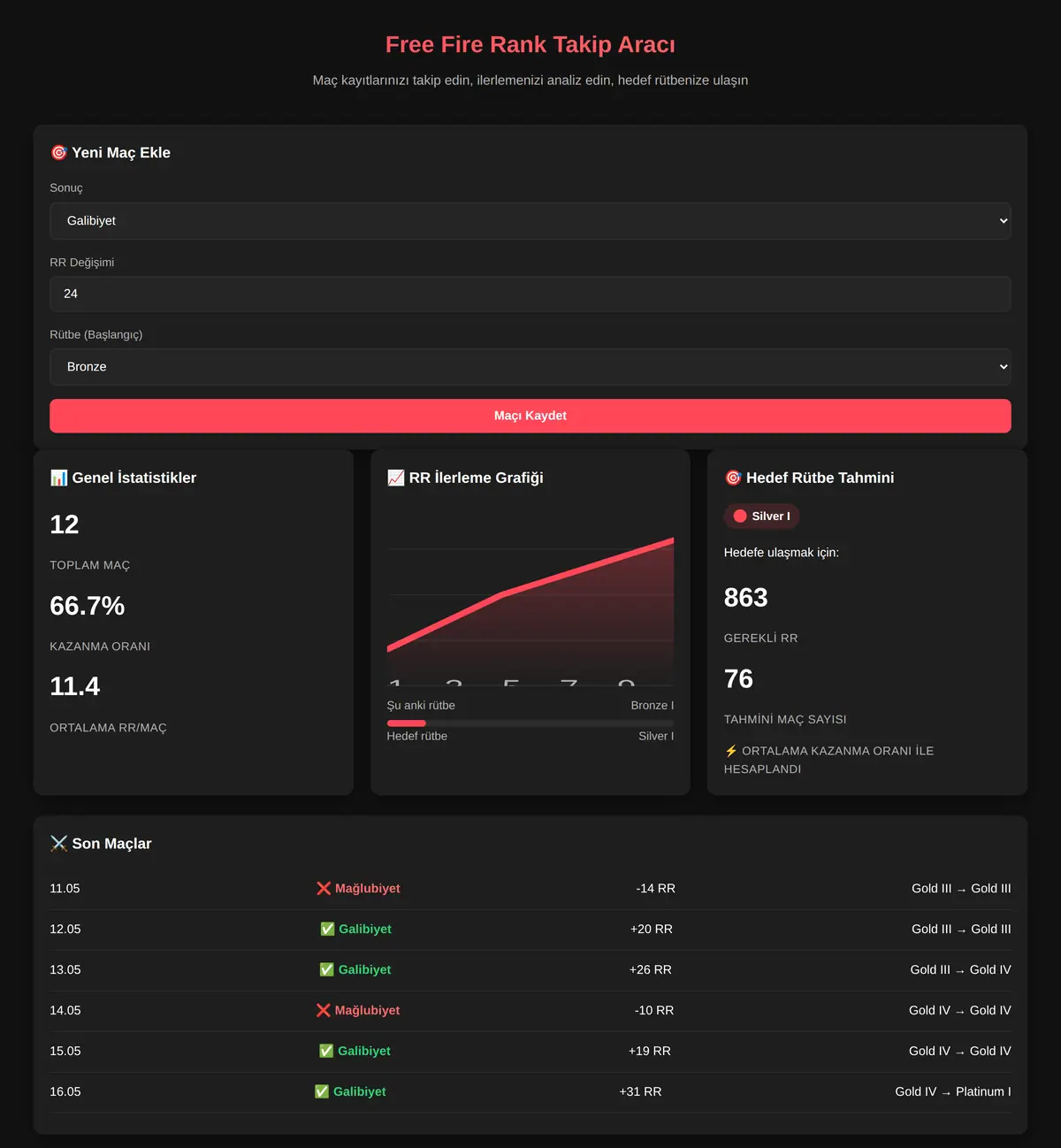The height and width of the screenshot is (1148, 1061).
Task: Click the 16.05 date in Son Maçlar
Action: [65, 1091]
